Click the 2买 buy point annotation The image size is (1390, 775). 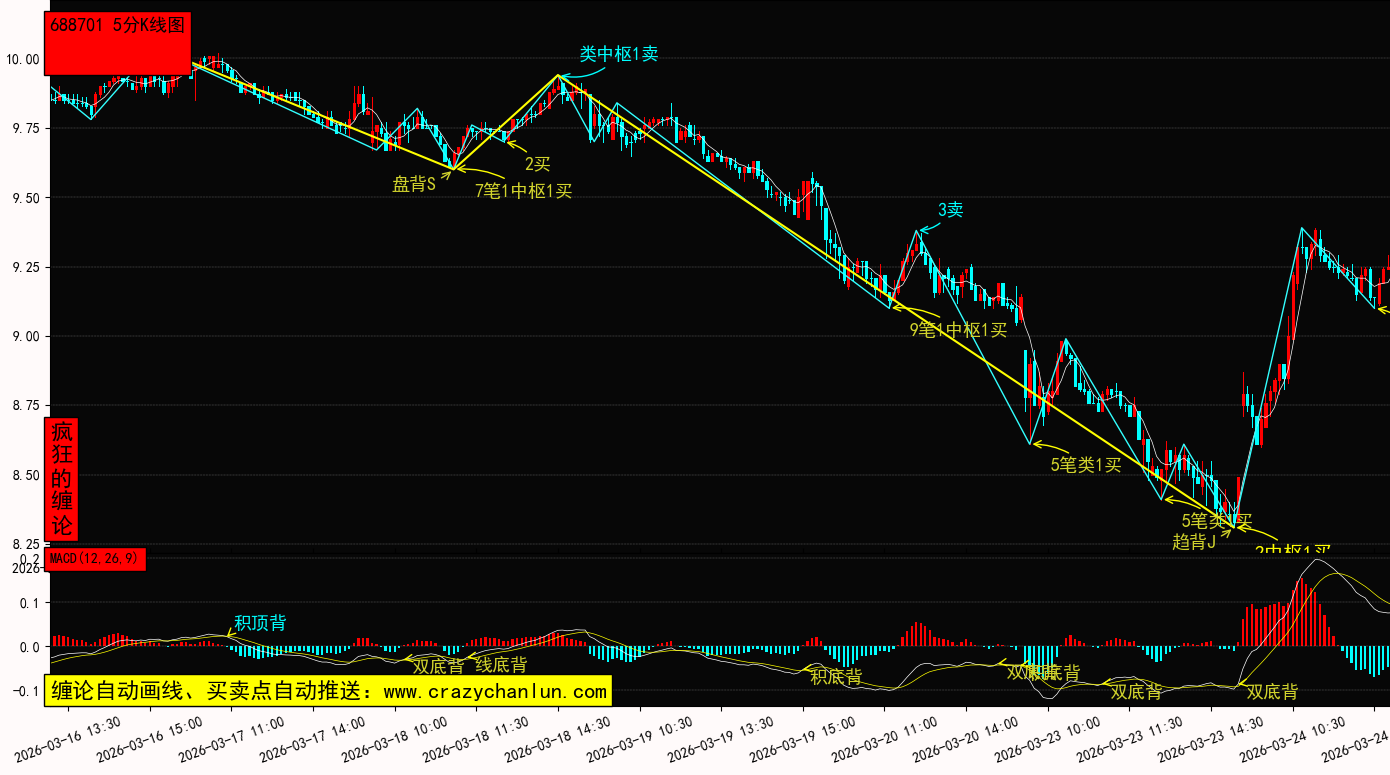(x=538, y=164)
